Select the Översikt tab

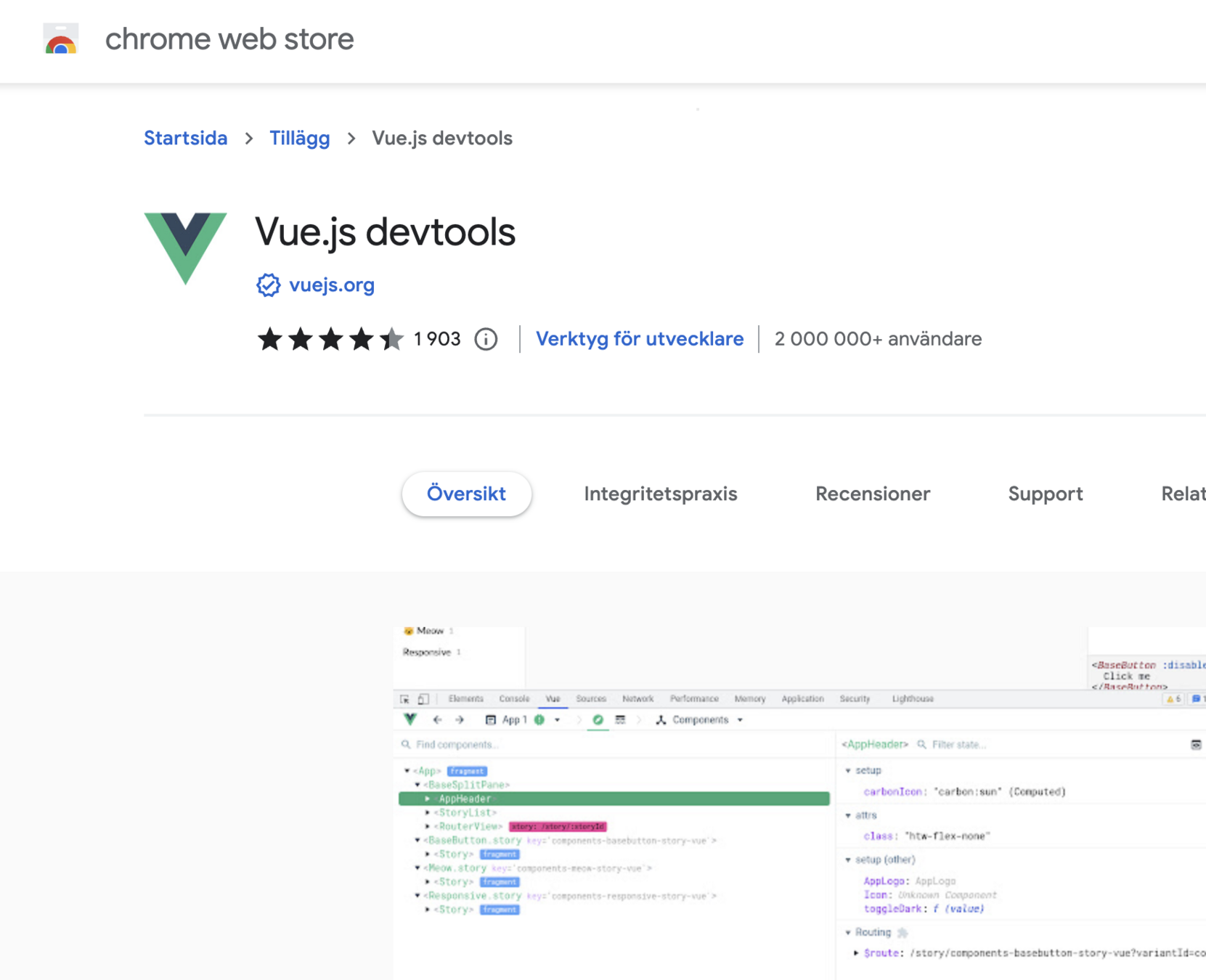(467, 494)
